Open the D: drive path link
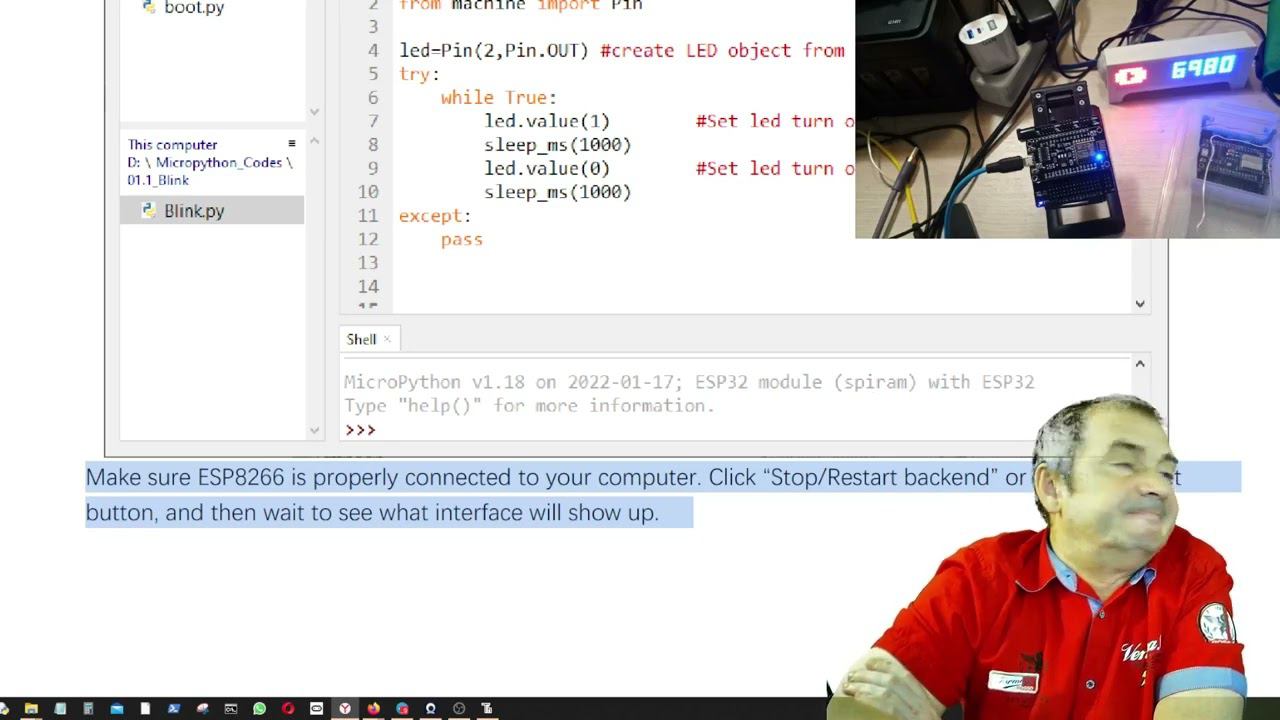The image size is (1280, 720). point(133,162)
